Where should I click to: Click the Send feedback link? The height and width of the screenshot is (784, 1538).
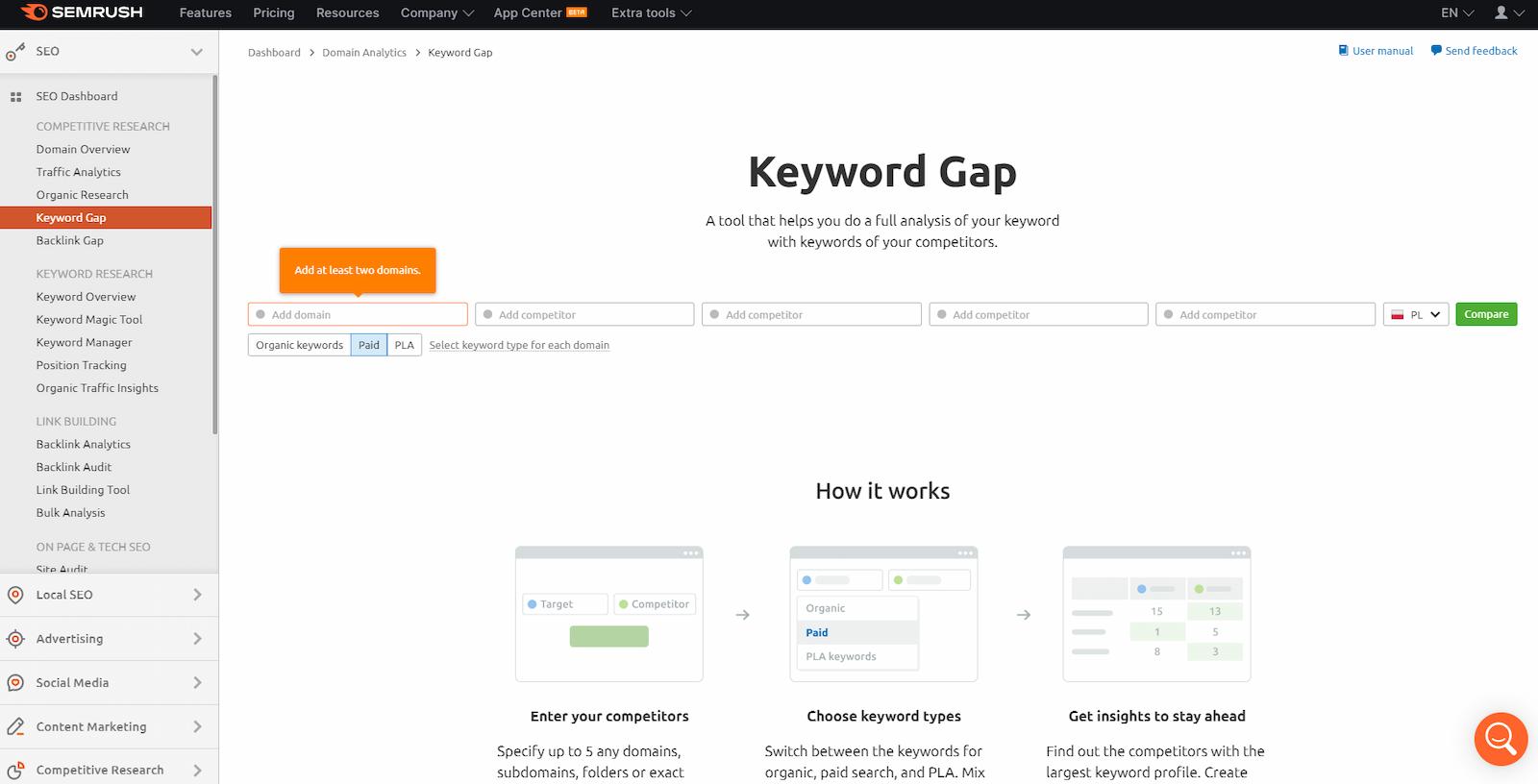pos(1481,51)
